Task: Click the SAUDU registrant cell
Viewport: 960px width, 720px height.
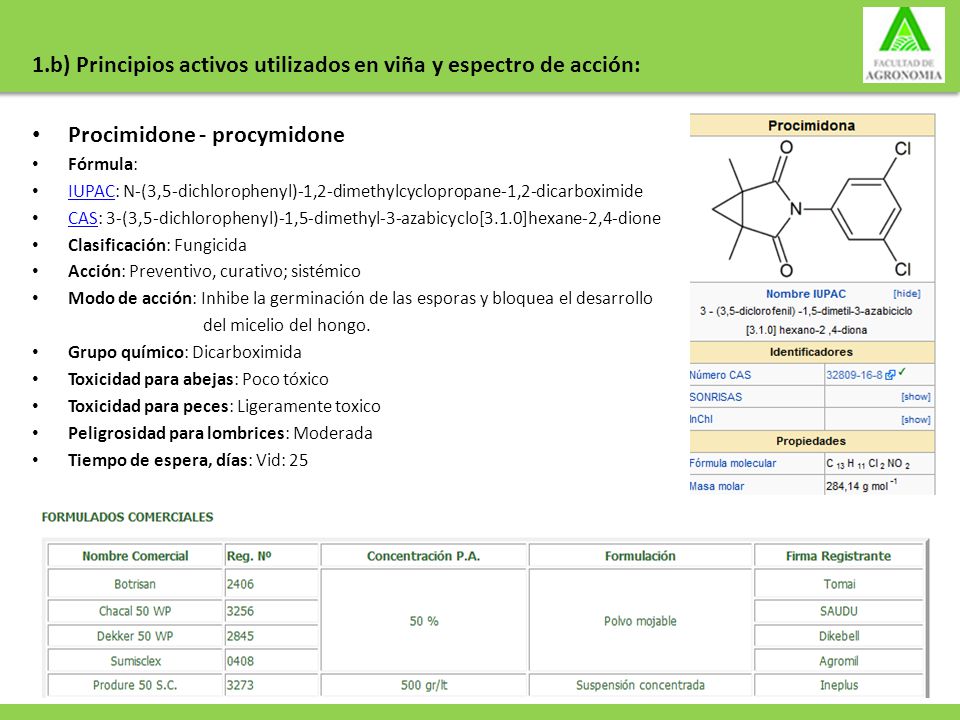Action: coord(839,611)
